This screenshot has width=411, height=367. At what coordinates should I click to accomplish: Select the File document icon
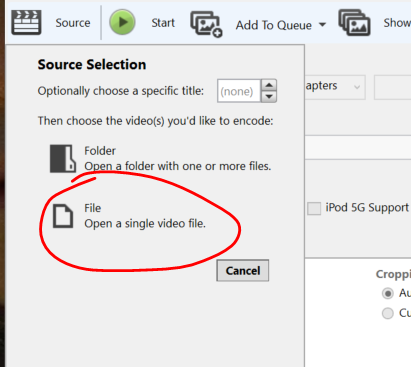[x=63, y=216]
